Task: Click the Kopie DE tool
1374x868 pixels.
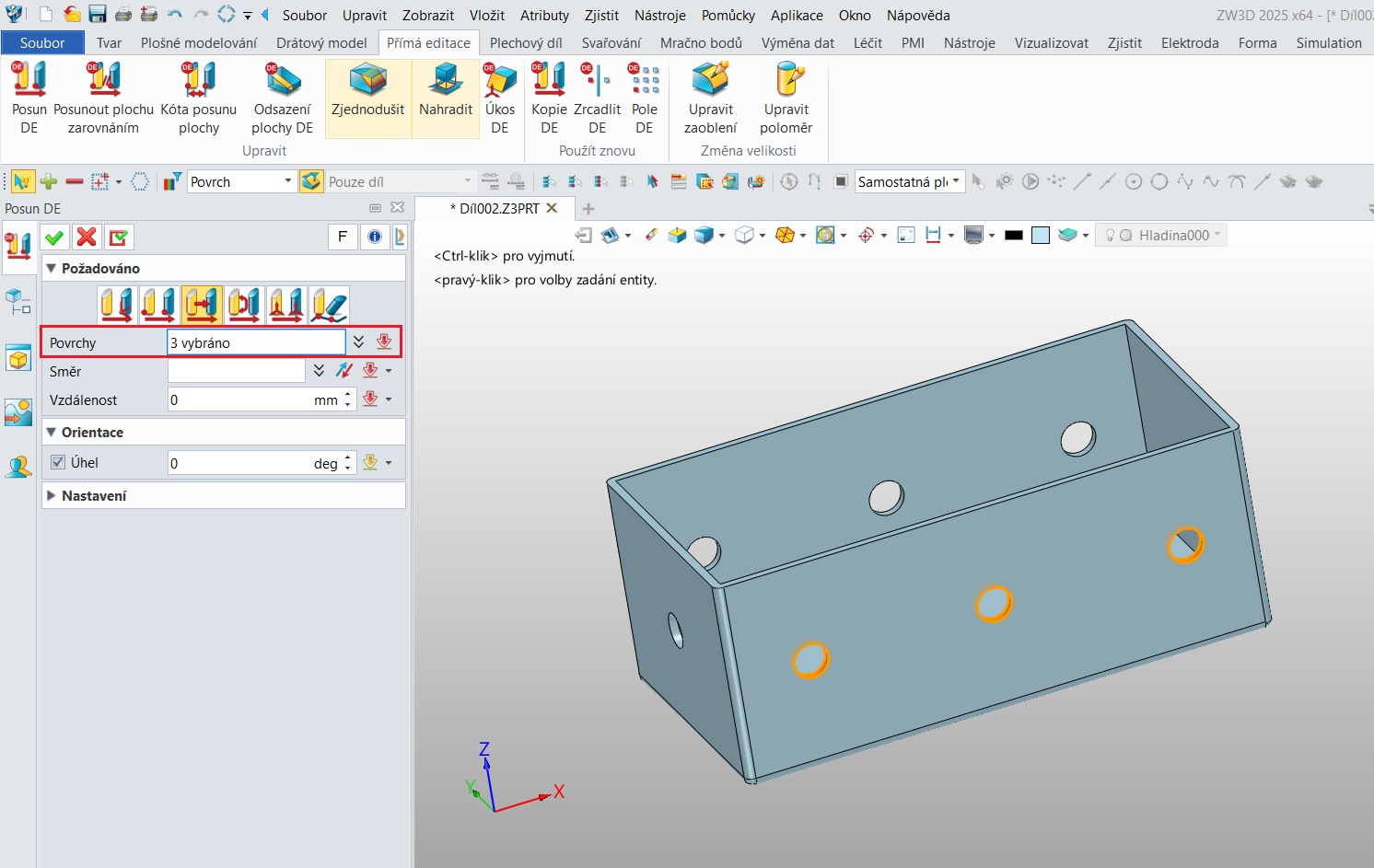Action: pos(549,98)
